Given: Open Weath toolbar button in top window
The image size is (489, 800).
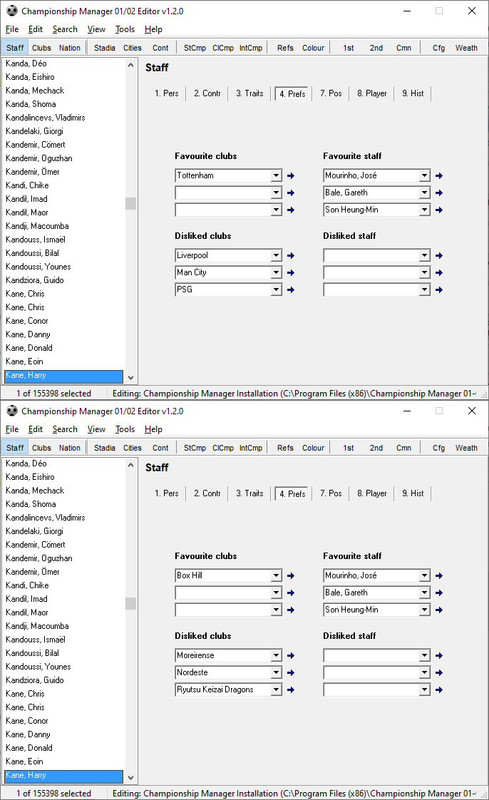Looking at the screenshot, I should click(466, 48).
